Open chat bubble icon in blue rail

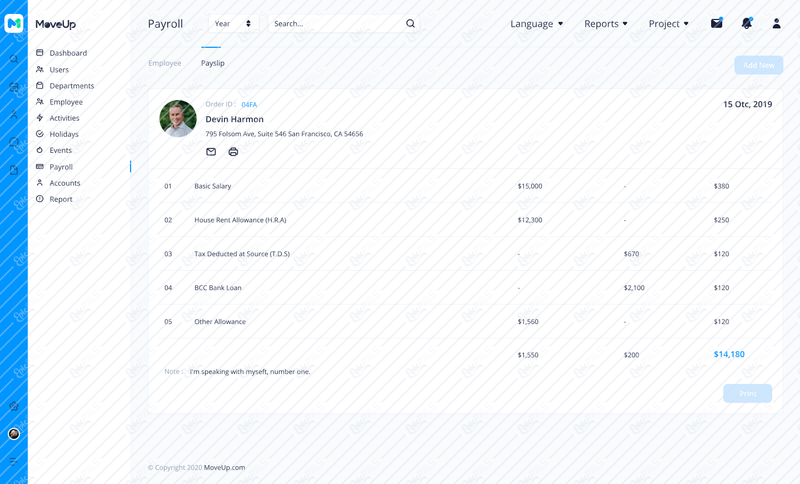[x=14, y=142]
